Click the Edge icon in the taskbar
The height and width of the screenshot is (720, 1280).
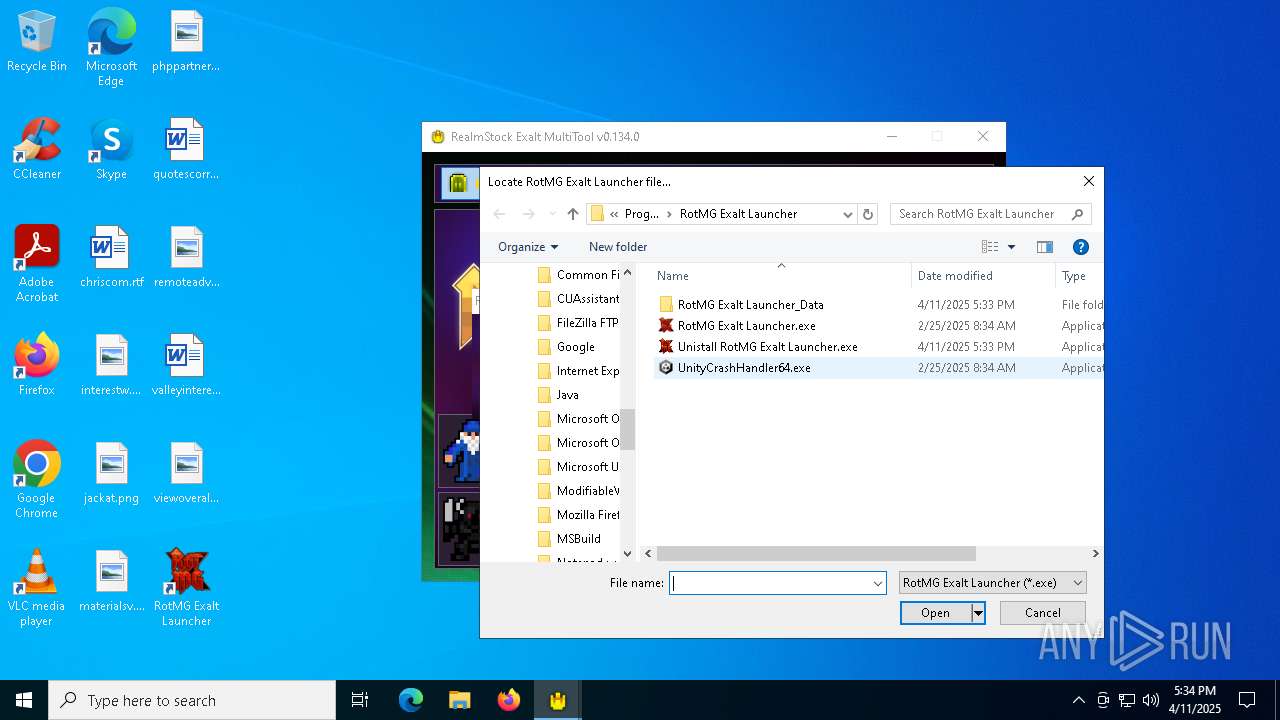(x=411, y=700)
